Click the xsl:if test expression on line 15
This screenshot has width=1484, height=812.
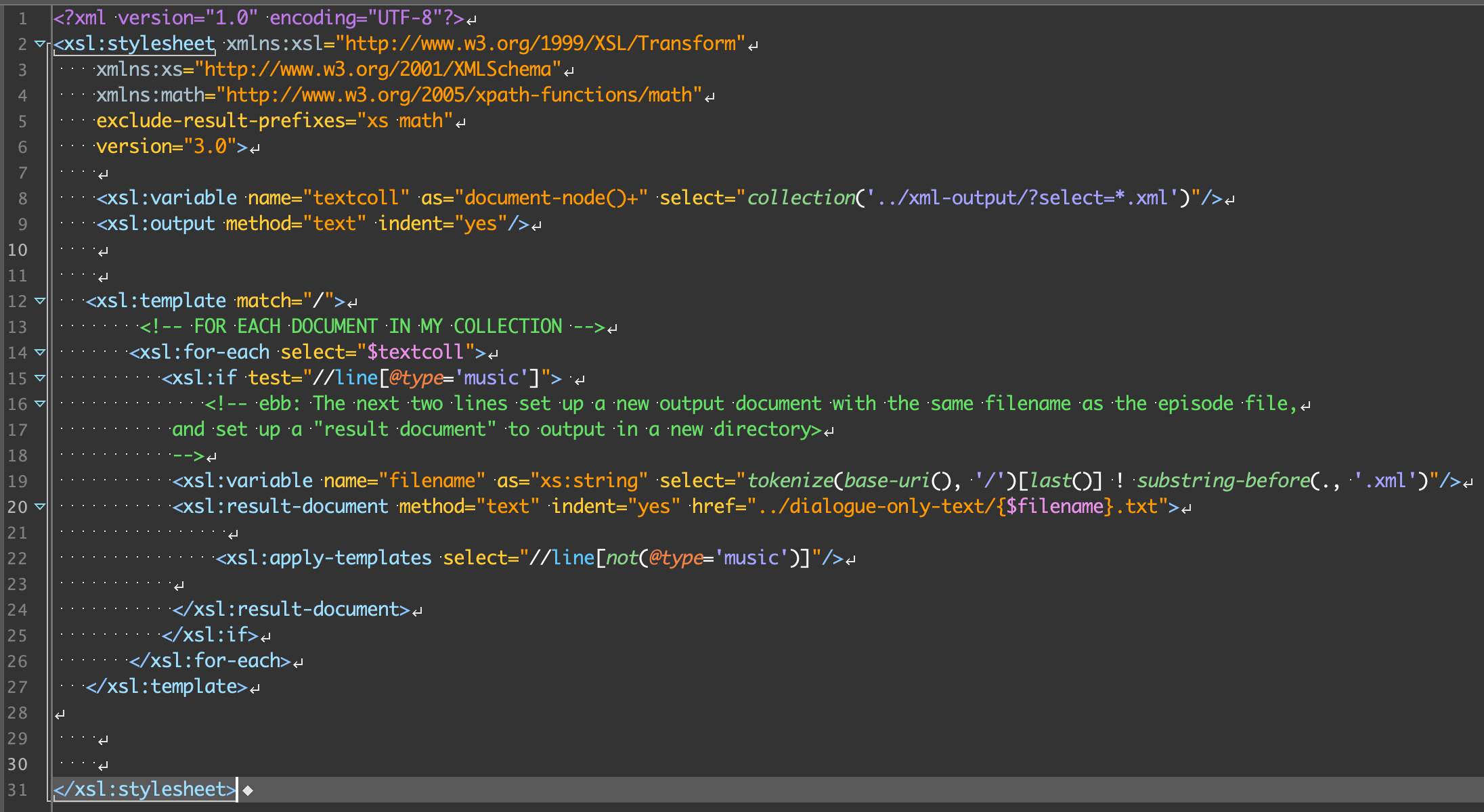click(427, 378)
